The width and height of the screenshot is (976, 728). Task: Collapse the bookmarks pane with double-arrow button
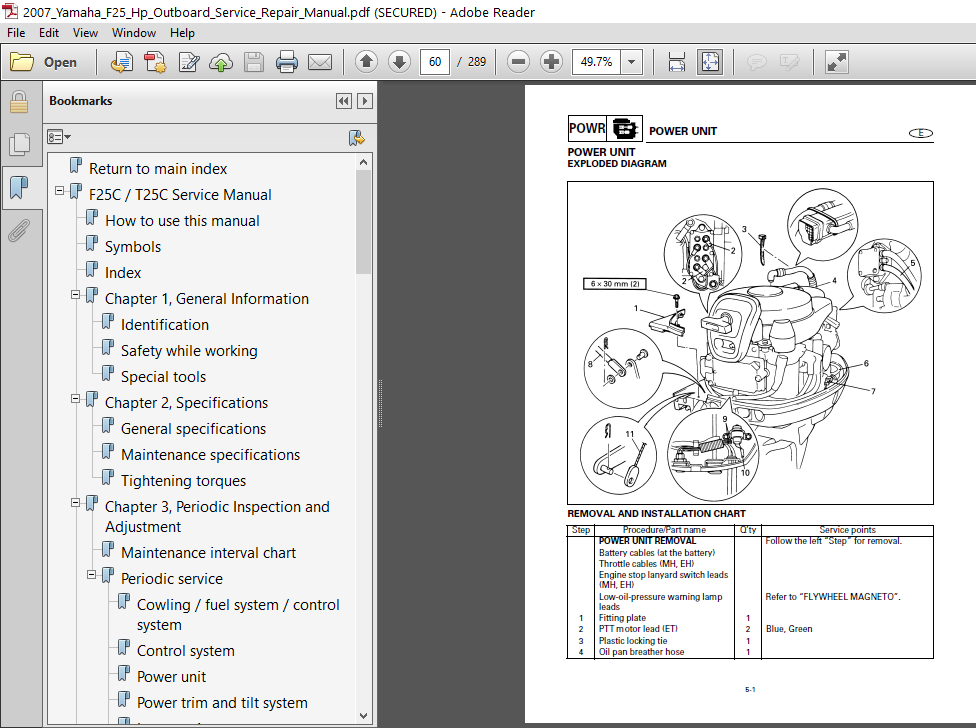tap(344, 101)
